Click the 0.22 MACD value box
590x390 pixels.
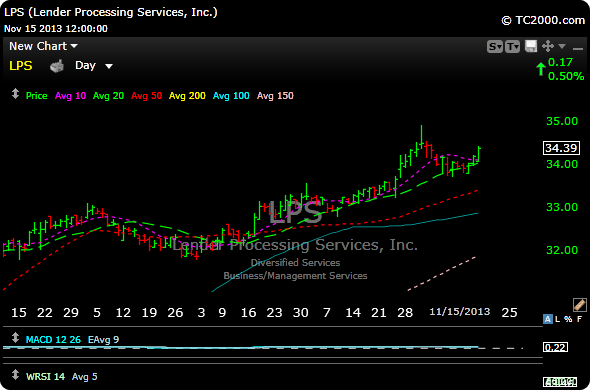555,347
